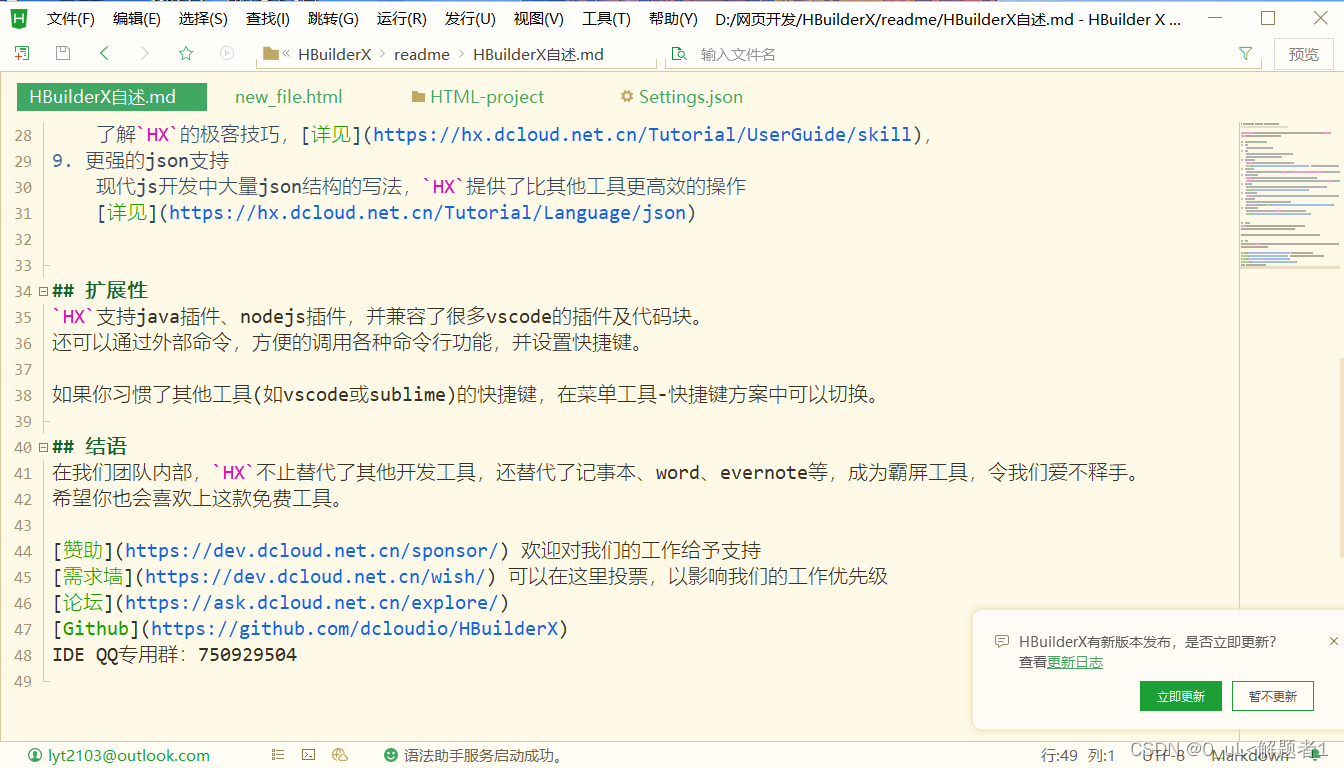This screenshot has width=1344, height=768.
Task: Click HBuilderX自述.md breadcrumb segment
Action: pos(538,54)
